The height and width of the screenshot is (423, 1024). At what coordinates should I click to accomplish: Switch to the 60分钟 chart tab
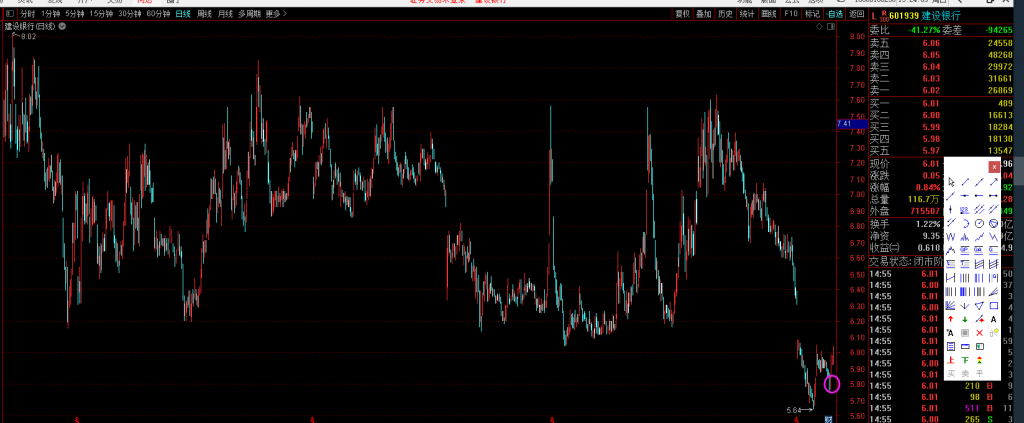(157, 15)
